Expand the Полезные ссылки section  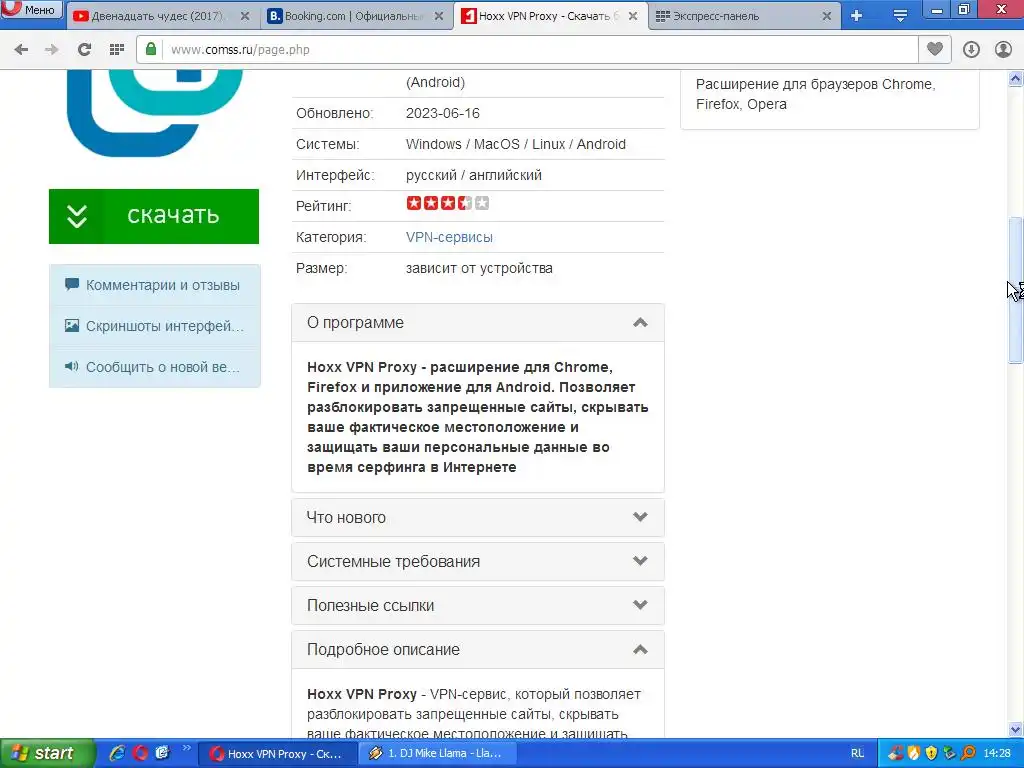click(x=477, y=605)
